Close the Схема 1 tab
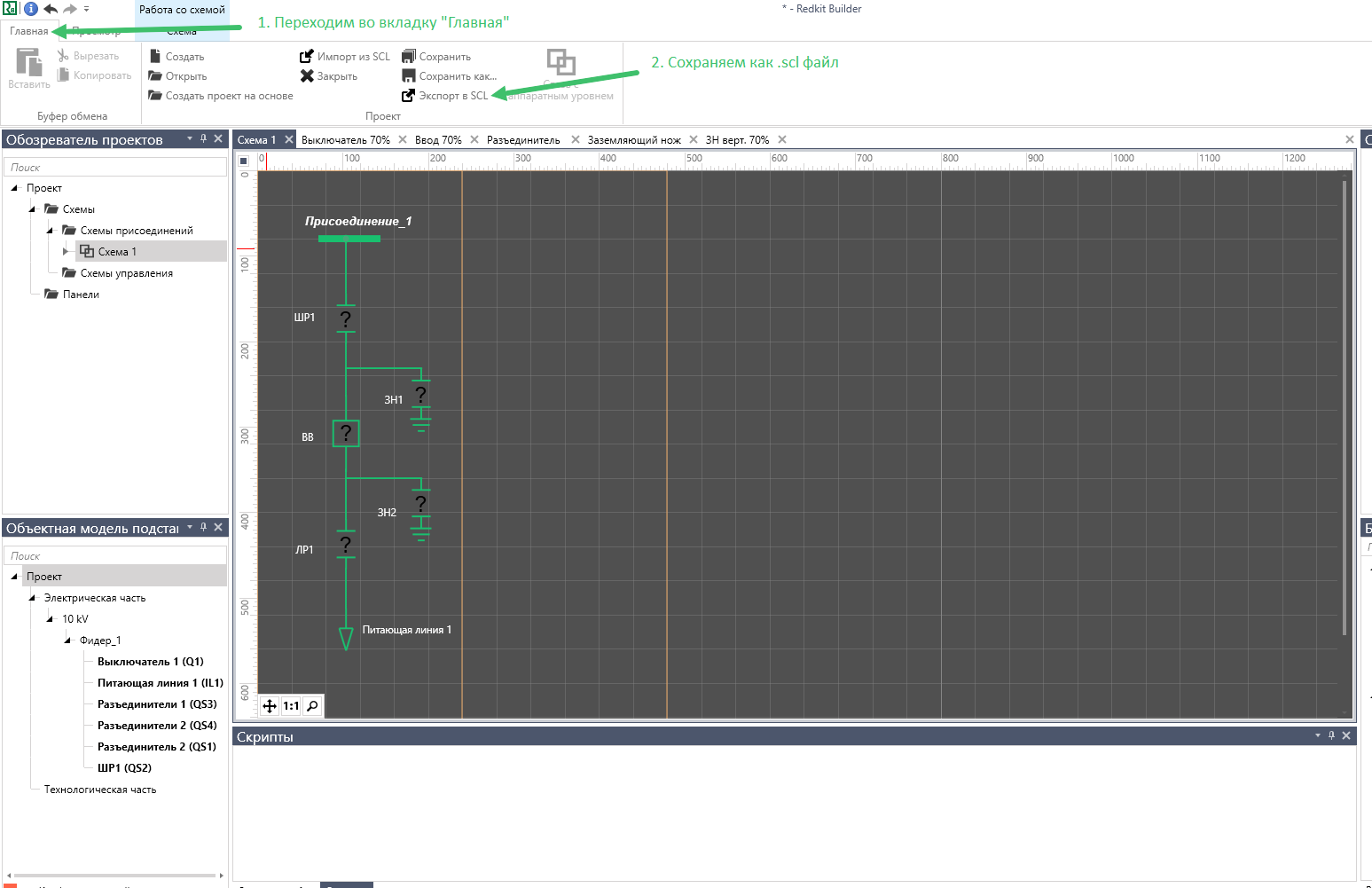Viewport: 1372px width, 888px height. [x=289, y=140]
